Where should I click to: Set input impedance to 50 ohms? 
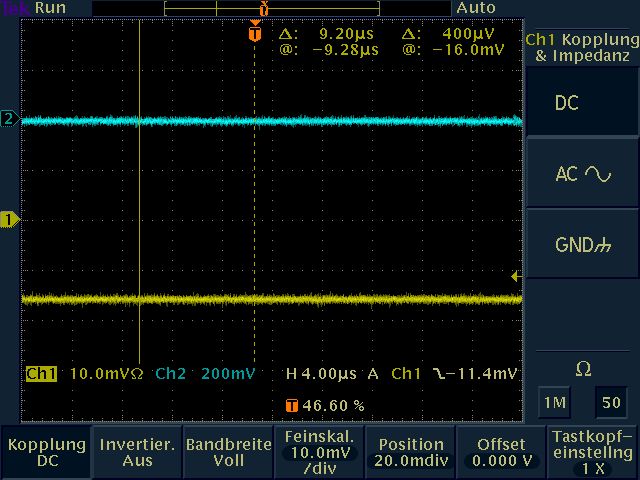coord(610,403)
